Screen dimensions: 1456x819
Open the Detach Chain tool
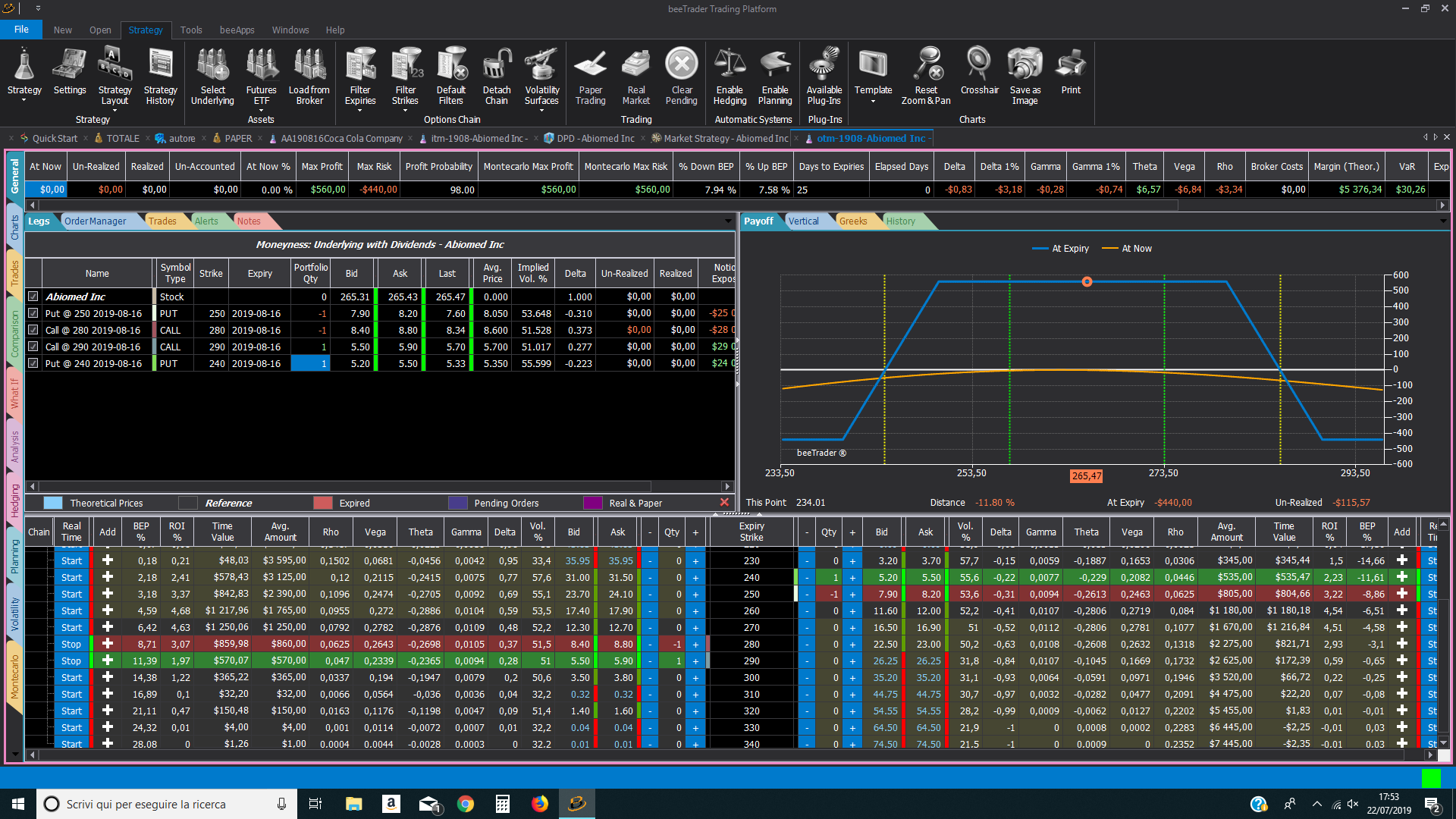[x=497, y=77]
